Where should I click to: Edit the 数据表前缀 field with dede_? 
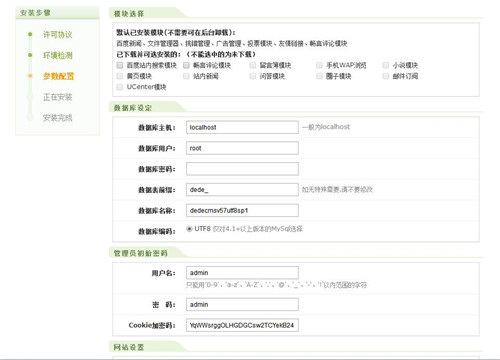click(x=242, y=190)
